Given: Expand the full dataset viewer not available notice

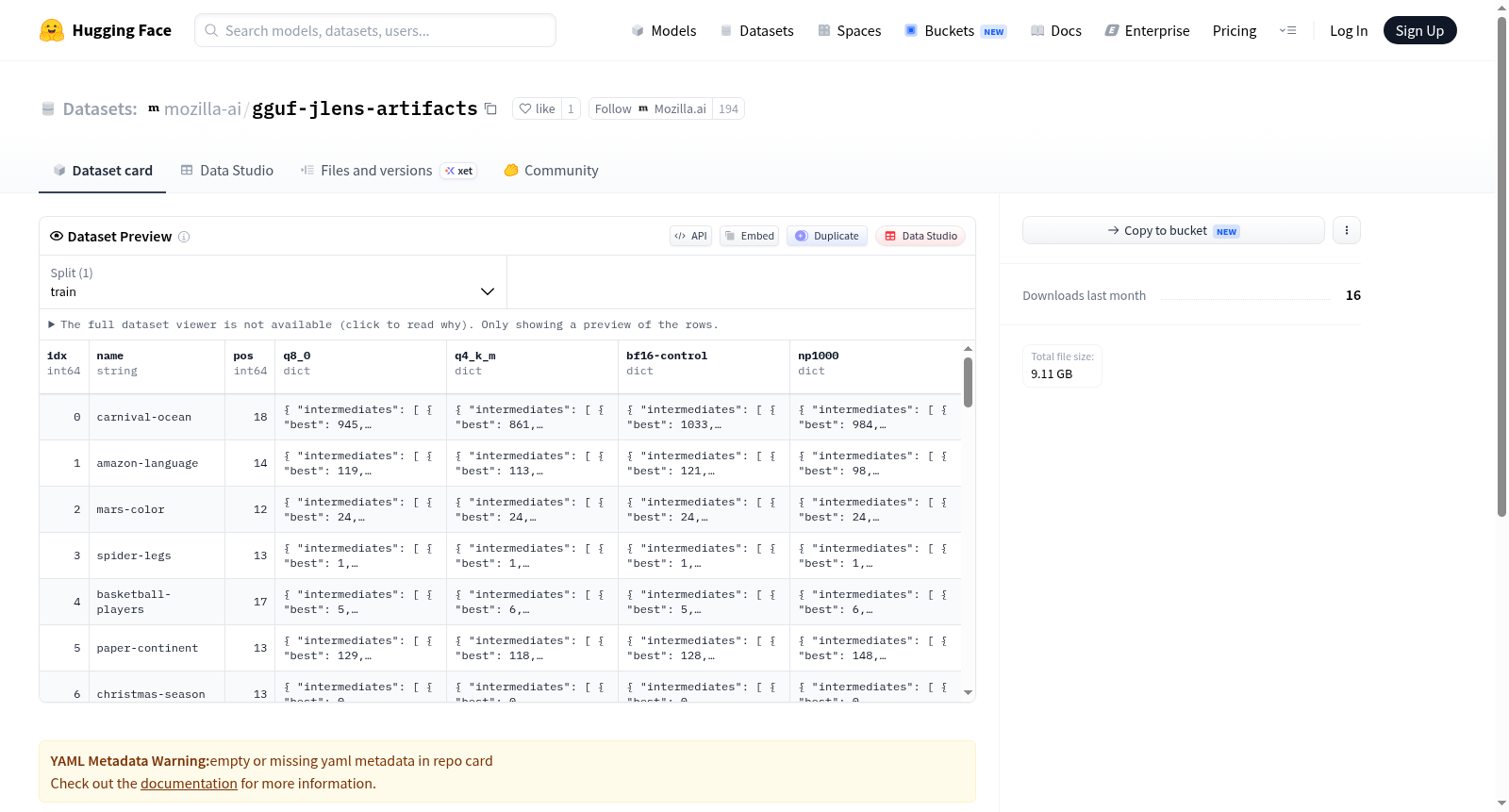Looking at the screenshot, I should 383,324.
